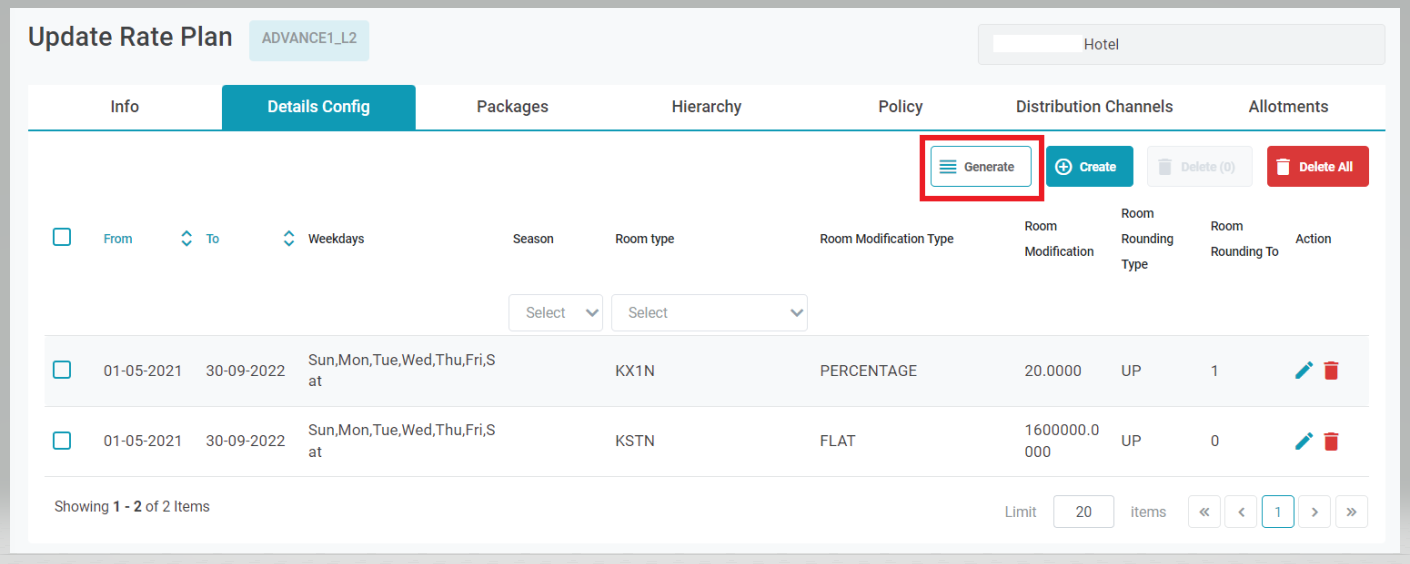Click the red Delete All button
The width and height of the screenshot is (1410, 564).
[1317, 167]
